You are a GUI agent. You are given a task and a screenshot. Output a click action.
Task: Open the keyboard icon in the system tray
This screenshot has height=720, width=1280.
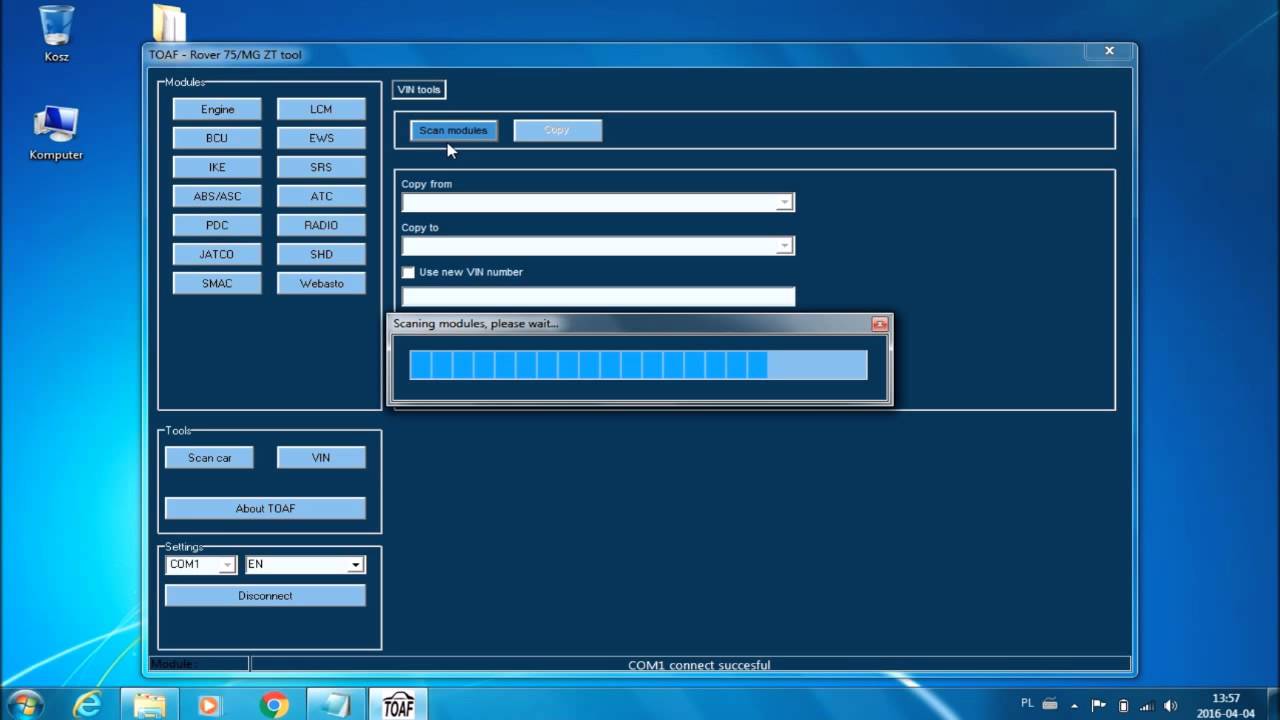pyautogui.click(x=1049, y=704)
